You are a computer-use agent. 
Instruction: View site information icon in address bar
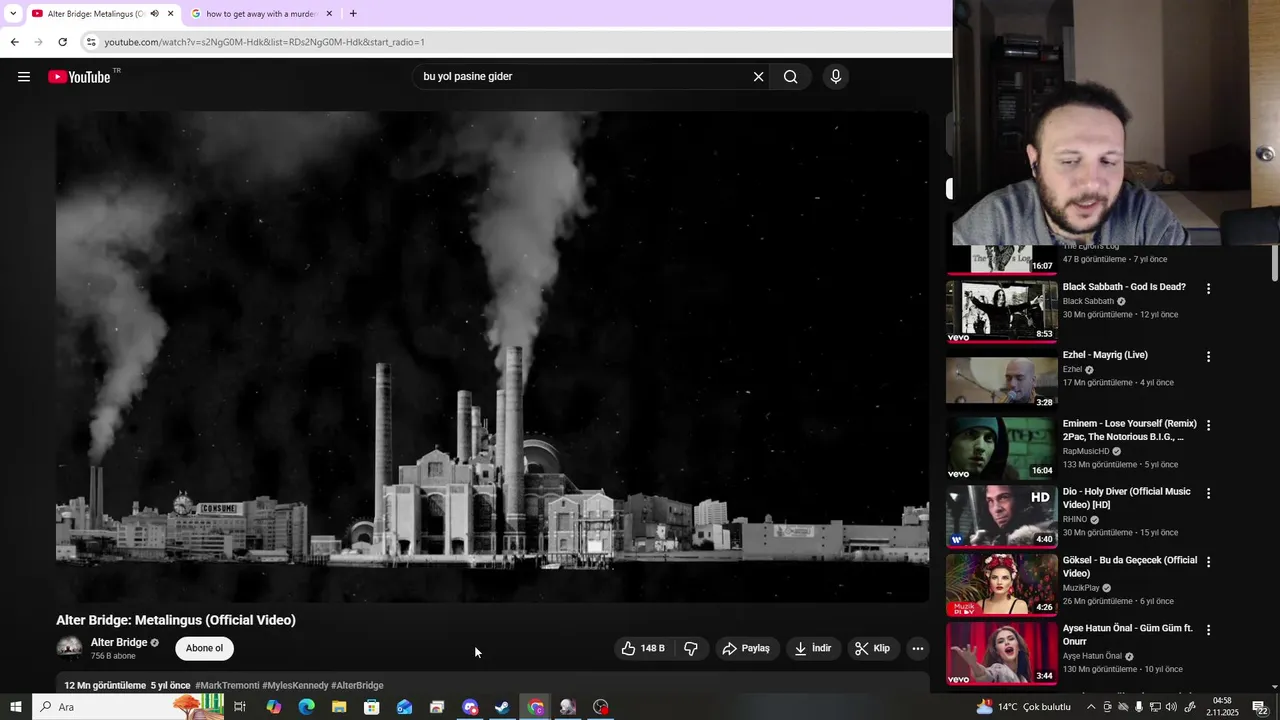point(91,42)
